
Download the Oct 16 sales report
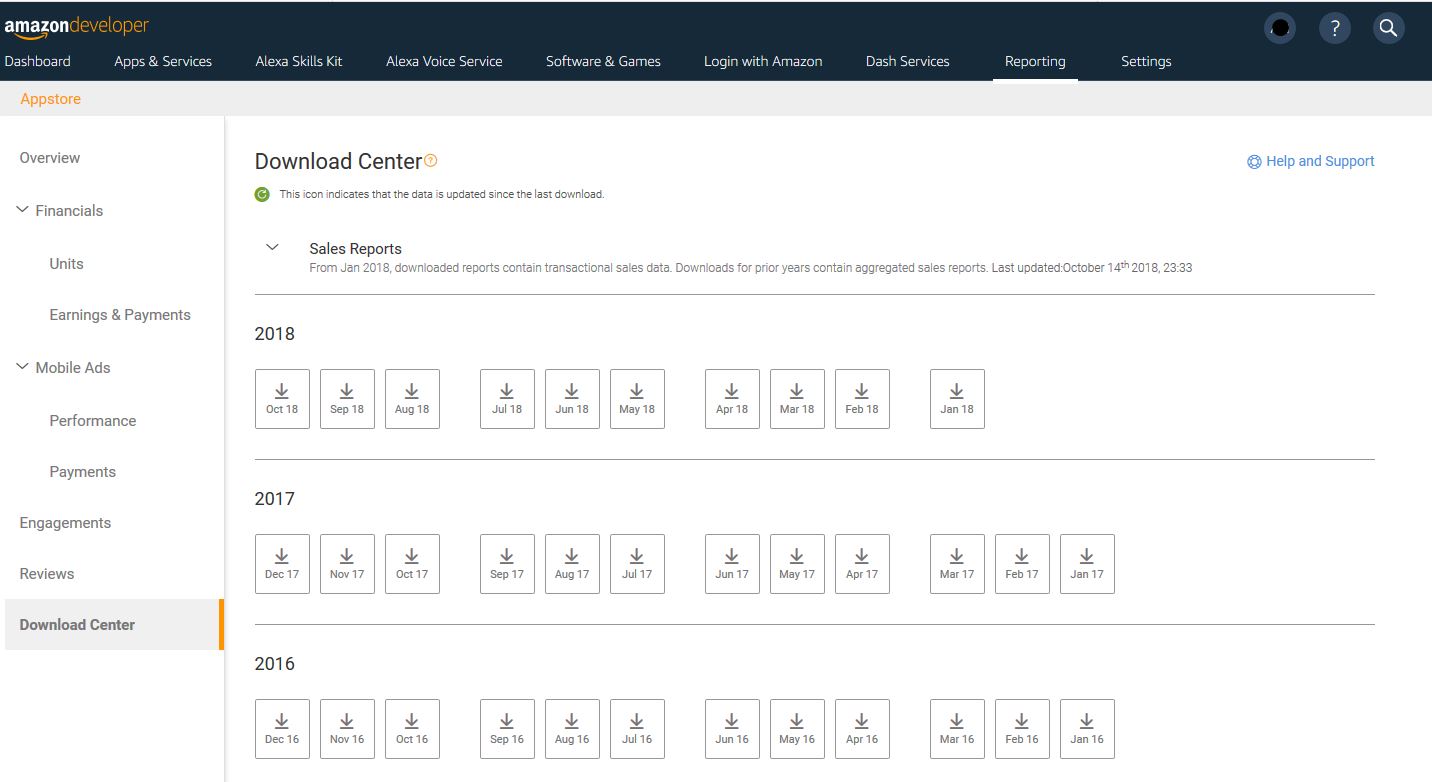click(x=412, y=729)
